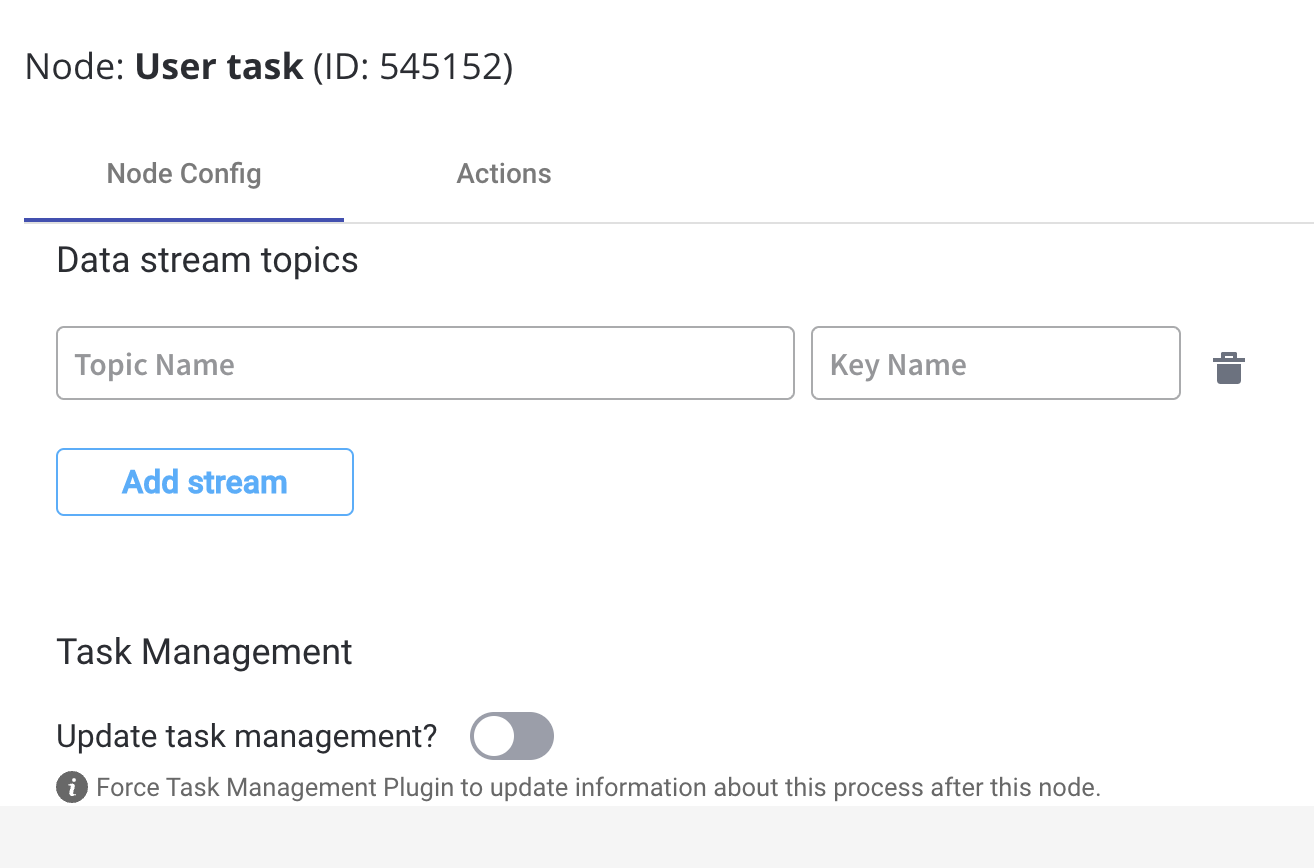1314x868 pixels.
Task: Select the Node Config tab
Action: 184,174
